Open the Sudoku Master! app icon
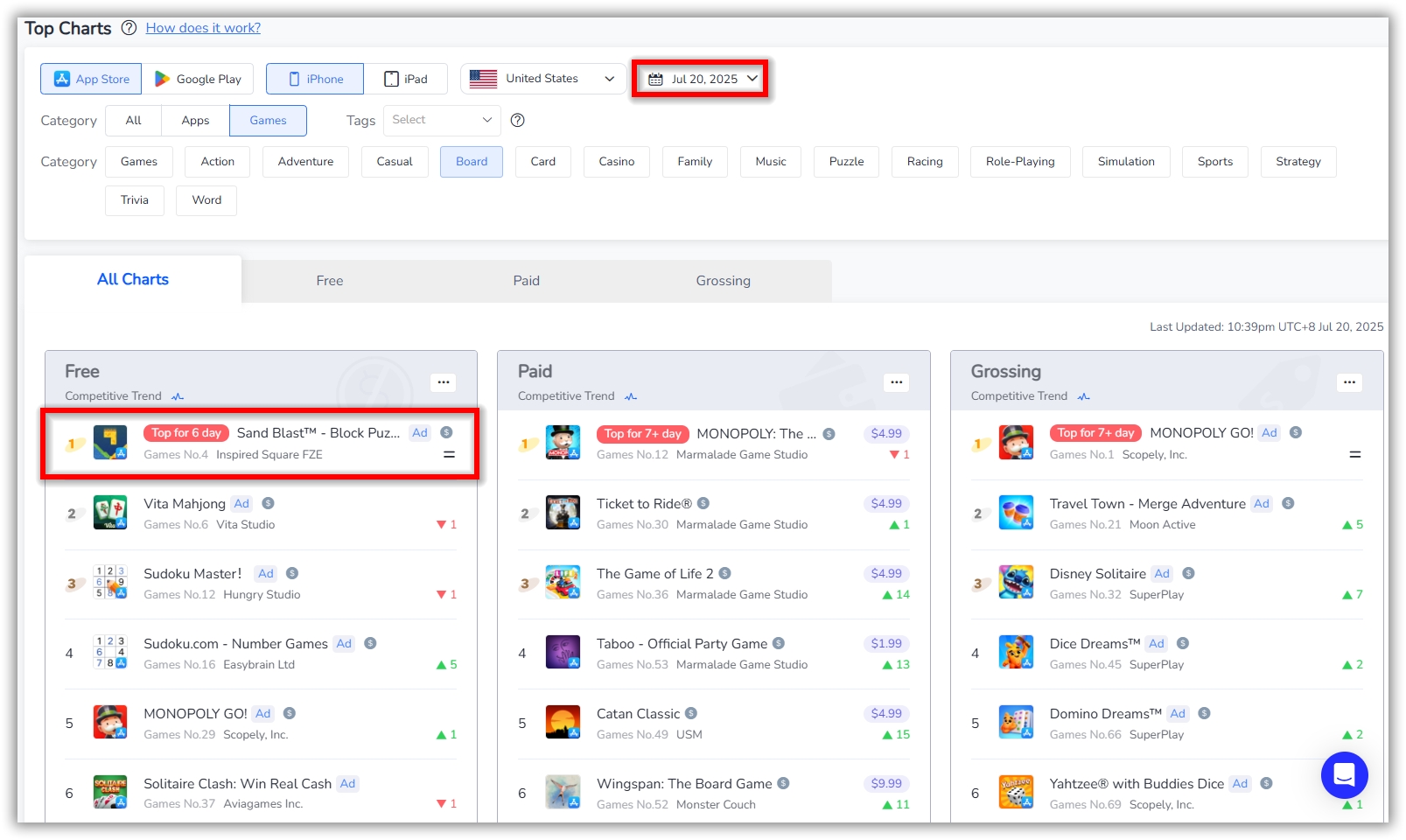The image size is (1406, 840). tap(110, 583)
